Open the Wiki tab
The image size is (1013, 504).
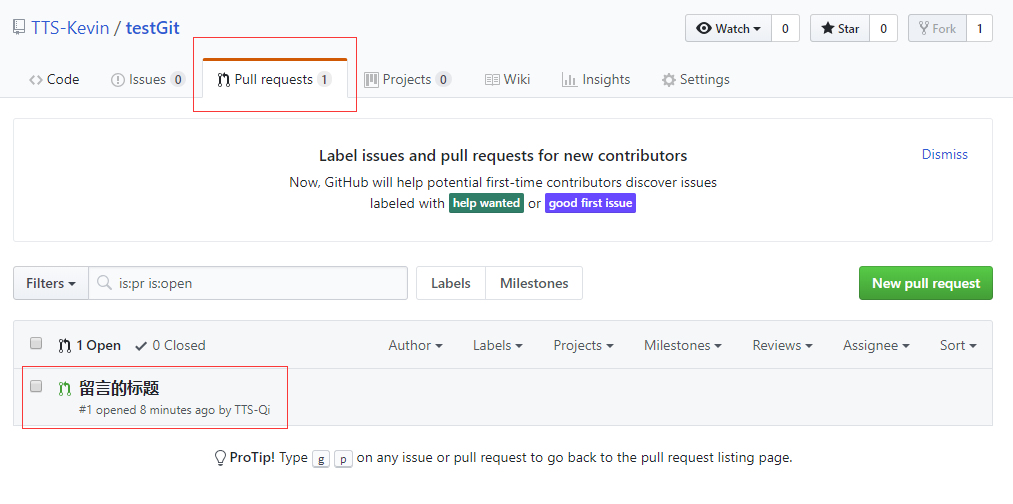tap(508, 80)
